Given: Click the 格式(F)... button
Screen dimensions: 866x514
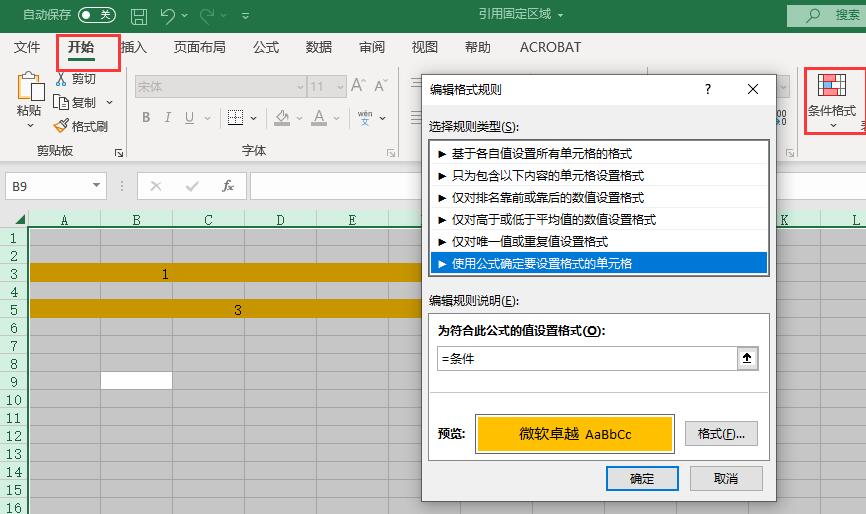Looking at the screenshot, I should pos(721,434).
